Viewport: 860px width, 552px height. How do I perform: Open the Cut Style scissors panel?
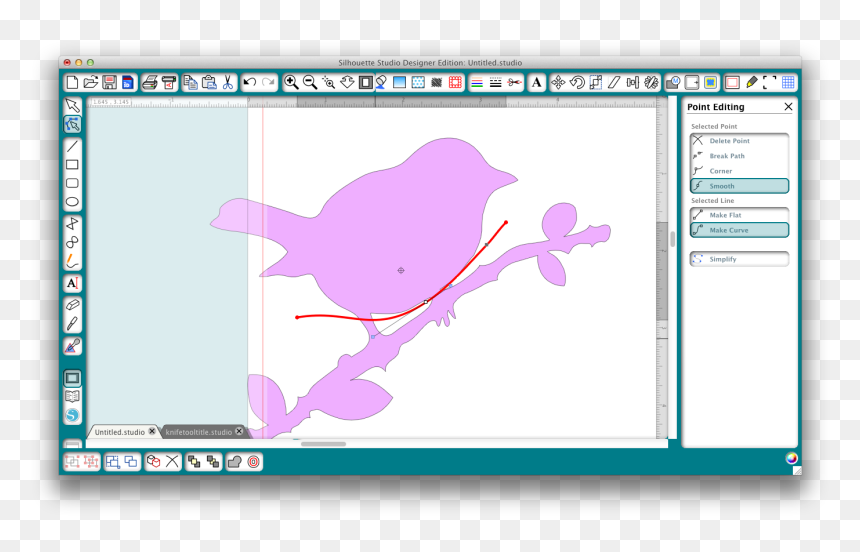pos(514,83)
